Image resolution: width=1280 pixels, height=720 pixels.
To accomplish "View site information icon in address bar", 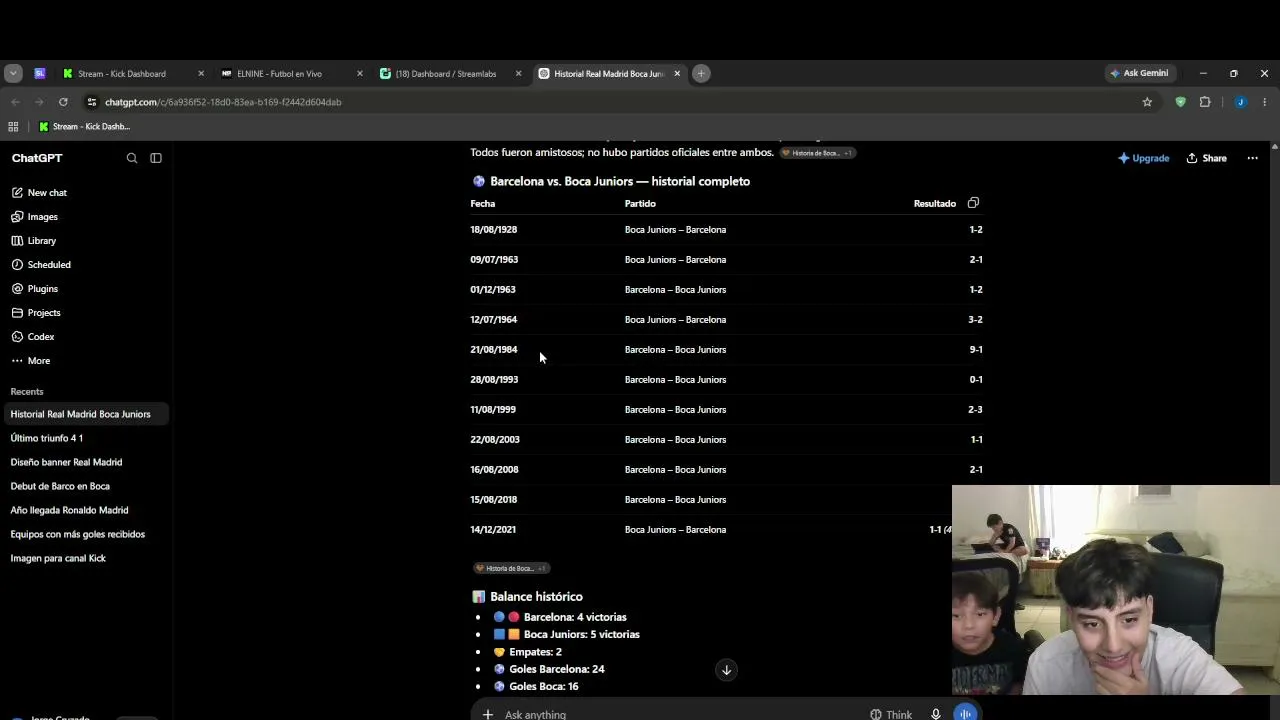I will 92,102.
